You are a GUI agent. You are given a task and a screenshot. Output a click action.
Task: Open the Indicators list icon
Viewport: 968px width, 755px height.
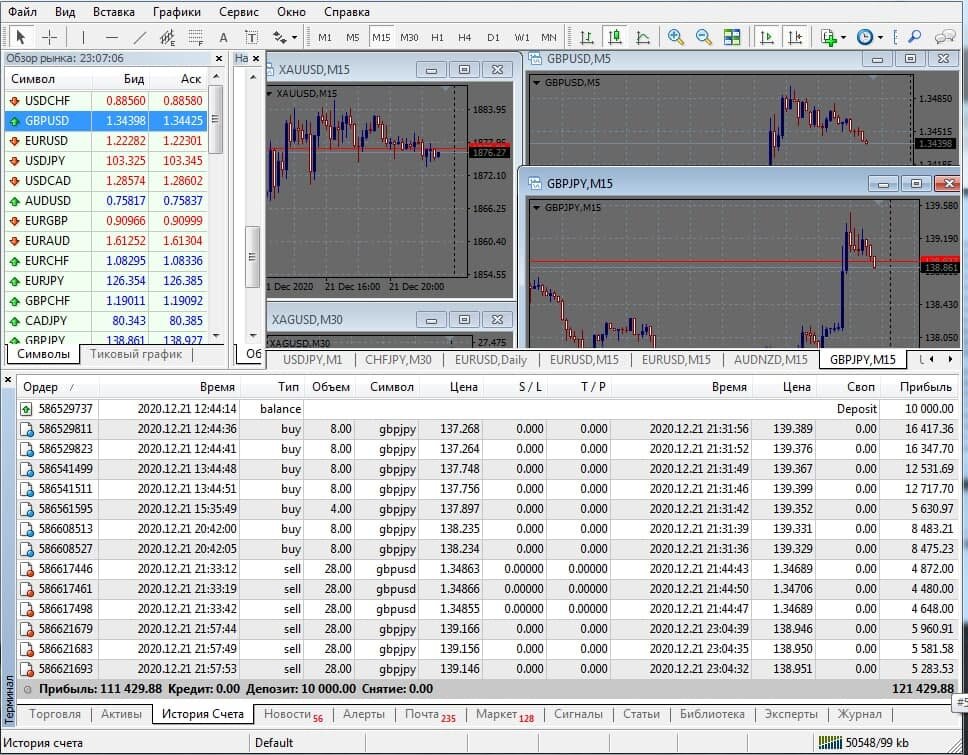828,37
